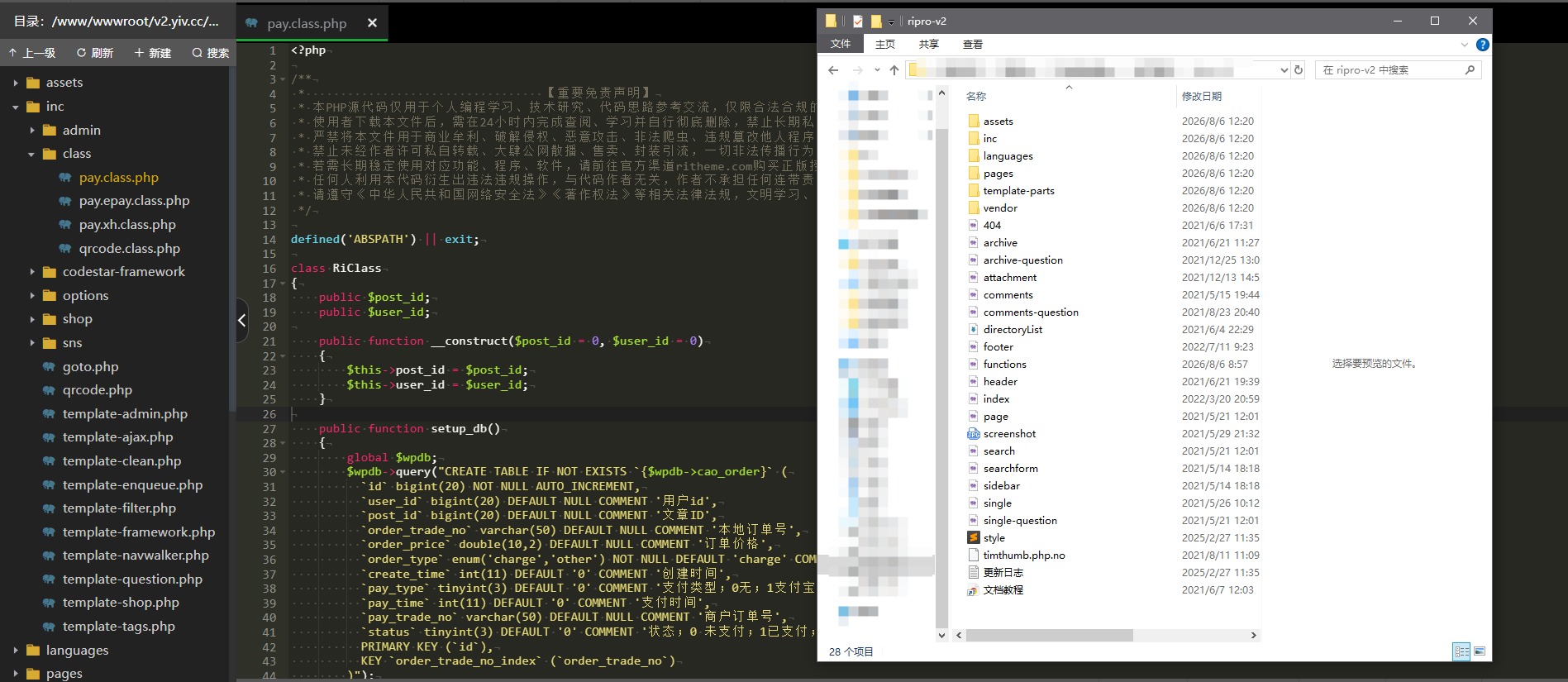Click the Explorer horizontal scrollbar

(x=1050, y=636)
